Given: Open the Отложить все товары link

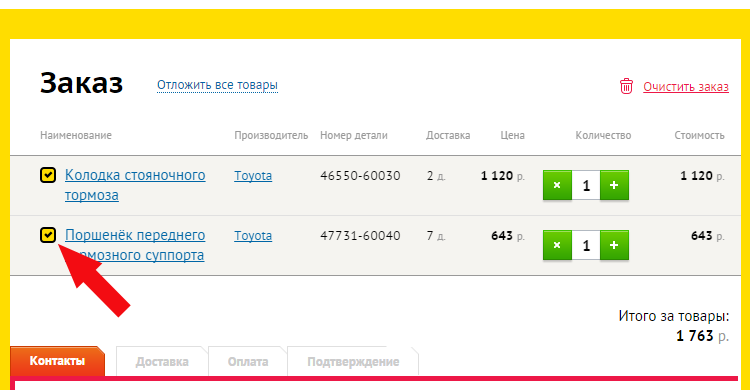Looking at the screenshot, I should pos(217,85).
